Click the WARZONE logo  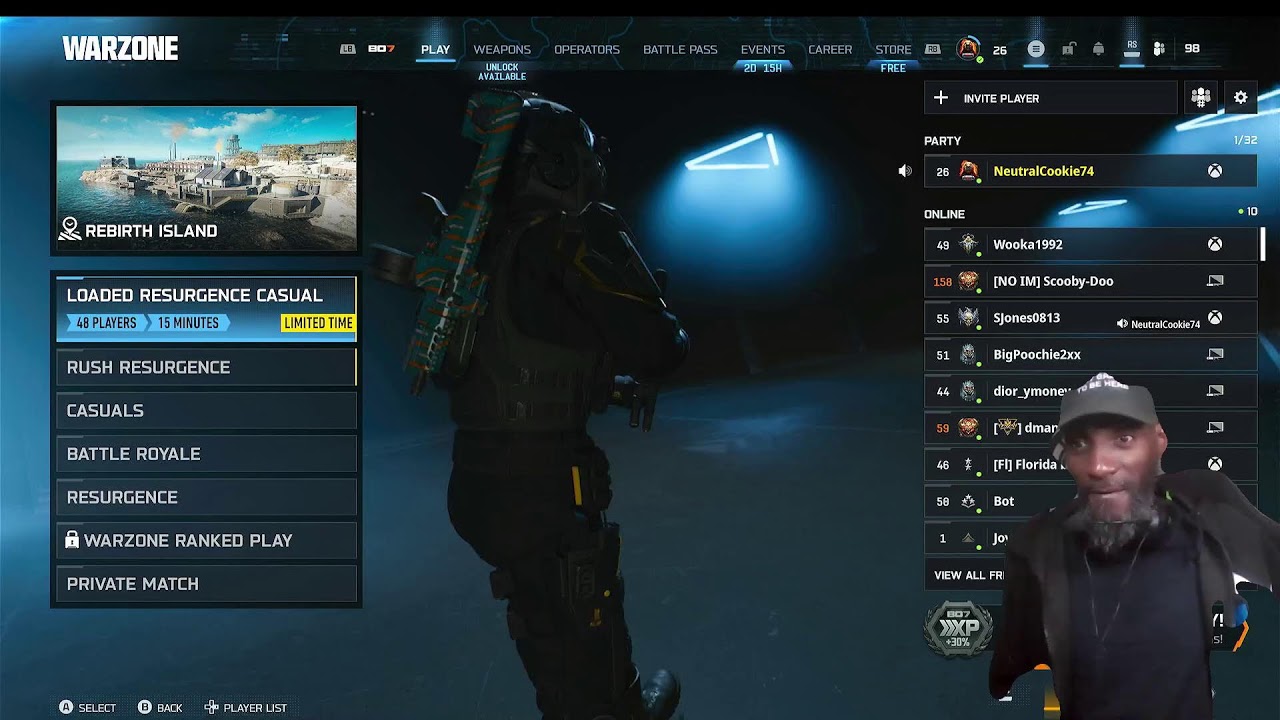tap(120, 48)
